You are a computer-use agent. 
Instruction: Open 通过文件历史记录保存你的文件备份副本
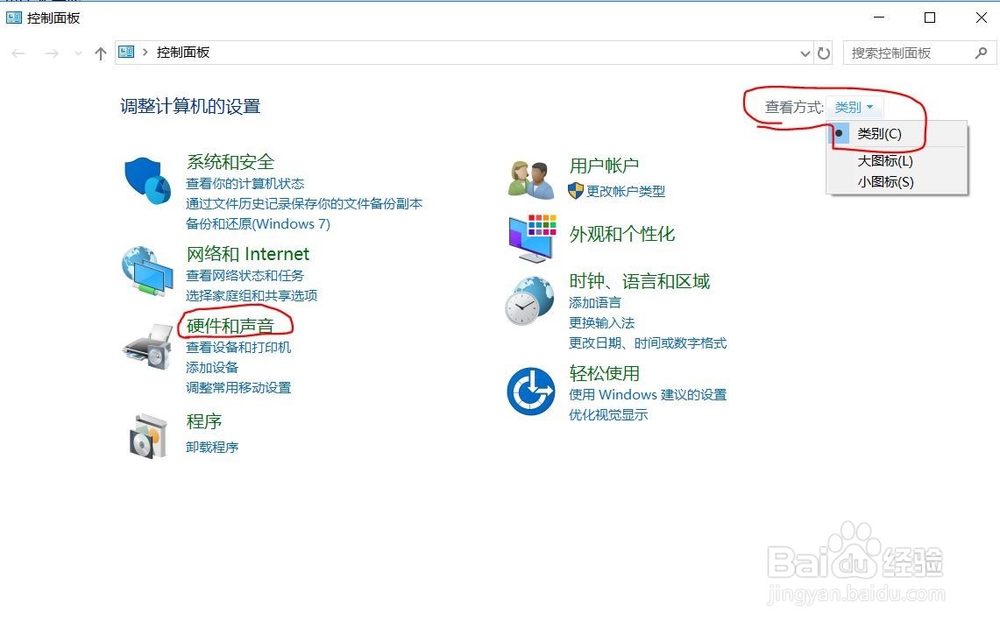pos(304,204)
